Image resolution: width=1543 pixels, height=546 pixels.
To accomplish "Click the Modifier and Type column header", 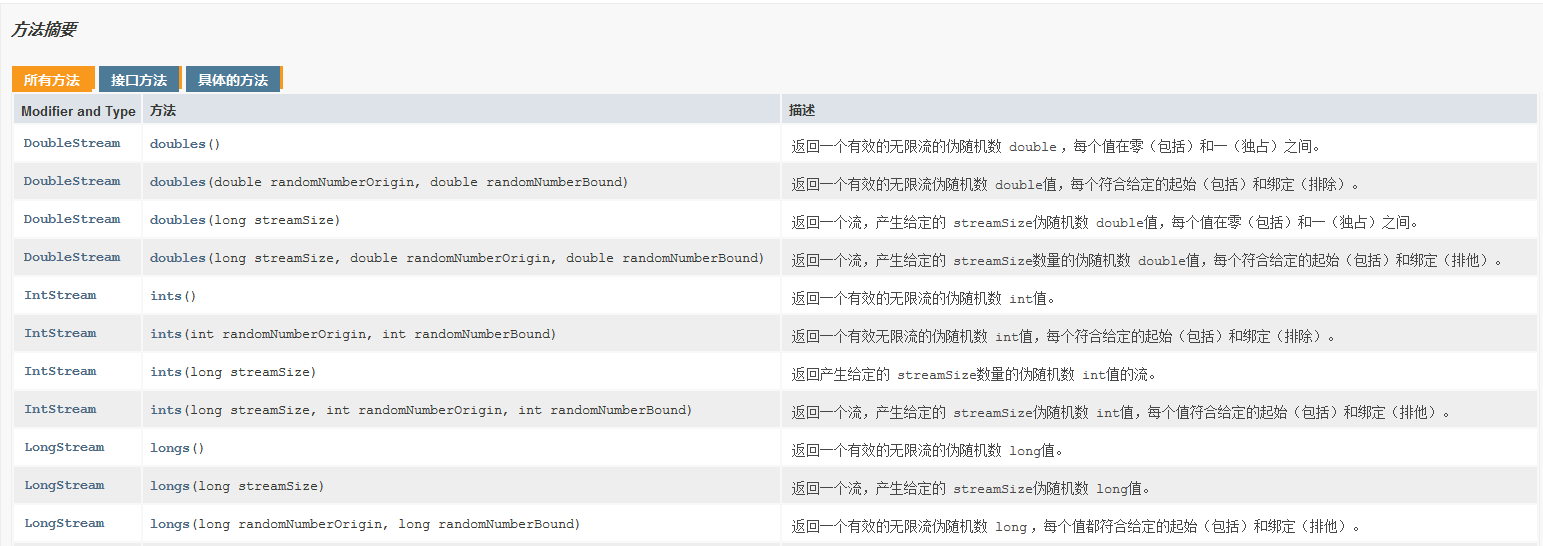I will (78, 111).
